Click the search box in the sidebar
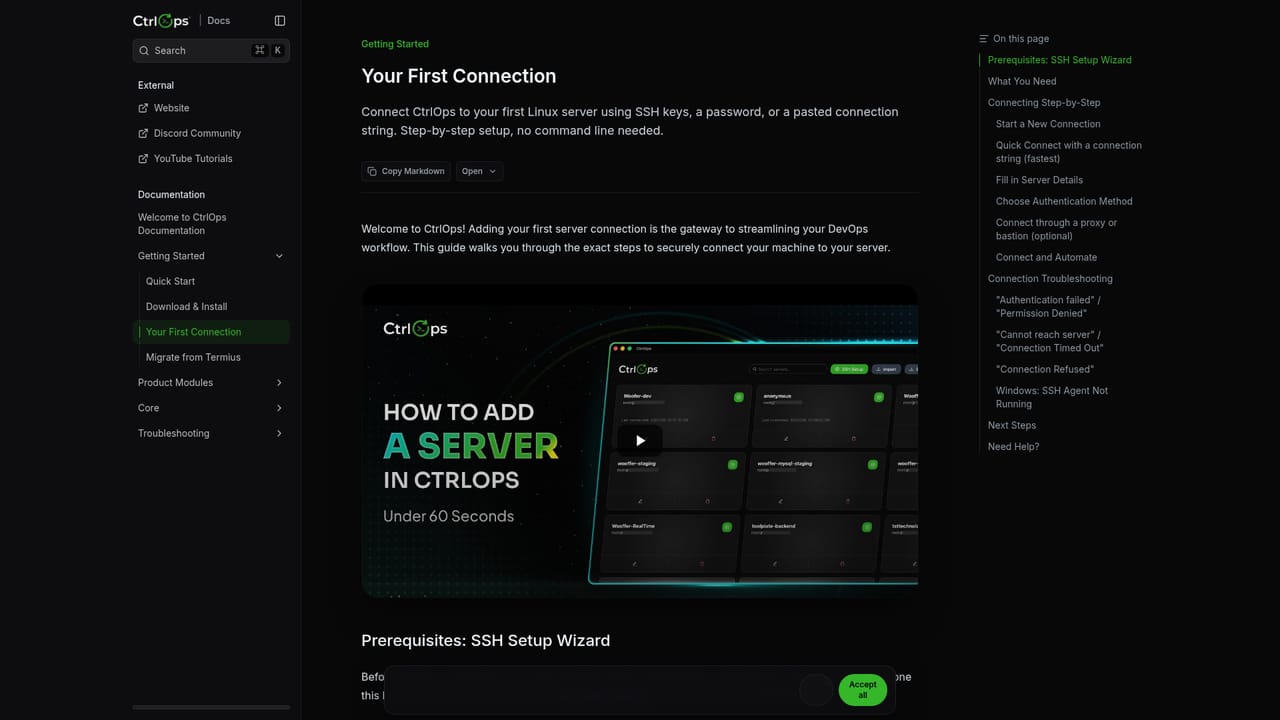 [x=211, y=51]
